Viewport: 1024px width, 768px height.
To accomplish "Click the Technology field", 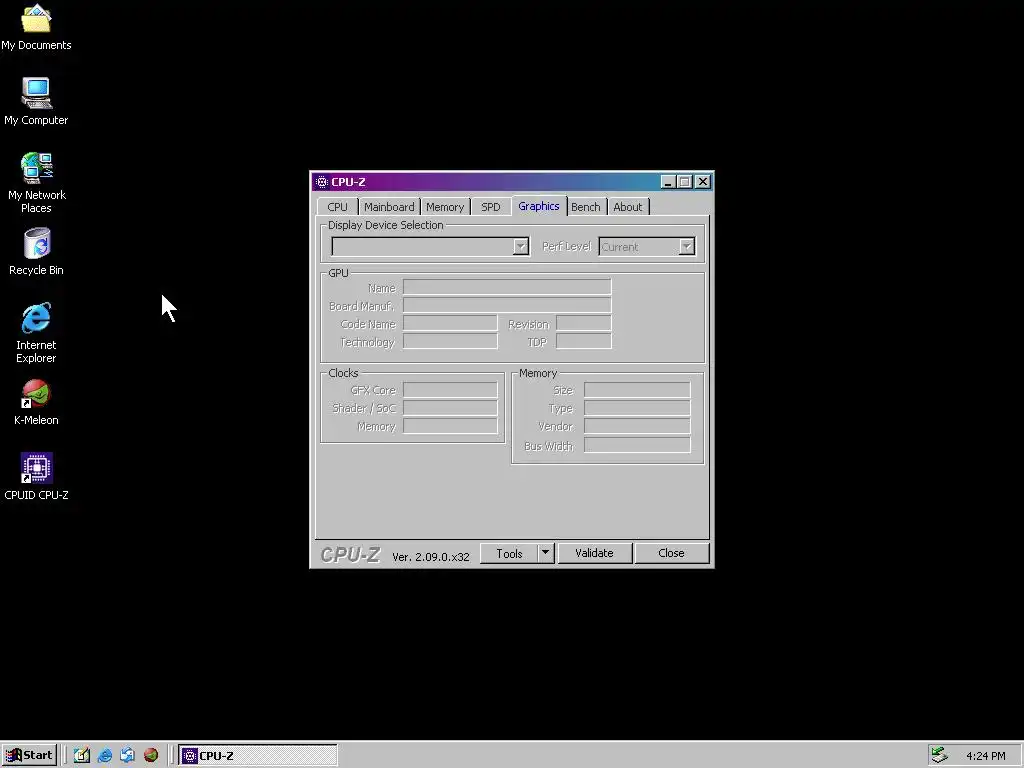I will [x=450, y=341].
